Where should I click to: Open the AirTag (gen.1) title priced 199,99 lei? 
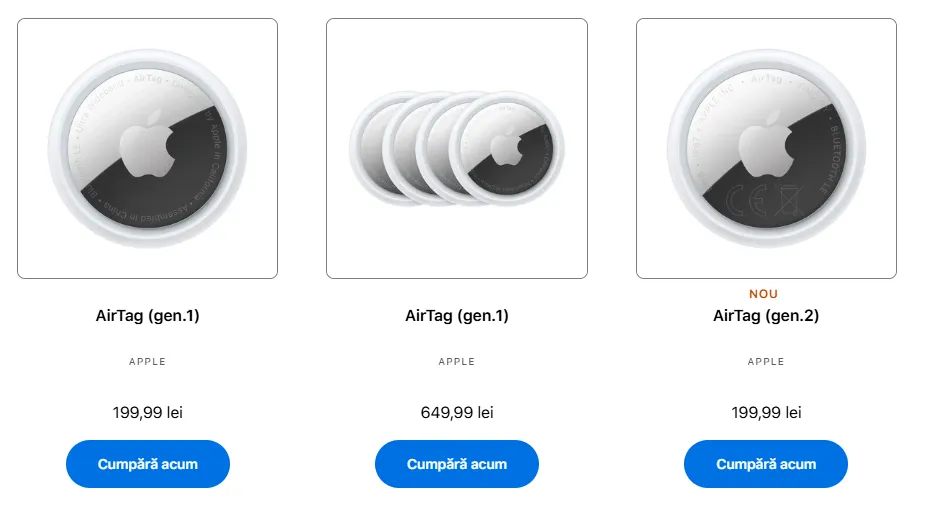[x=147, y=316]
